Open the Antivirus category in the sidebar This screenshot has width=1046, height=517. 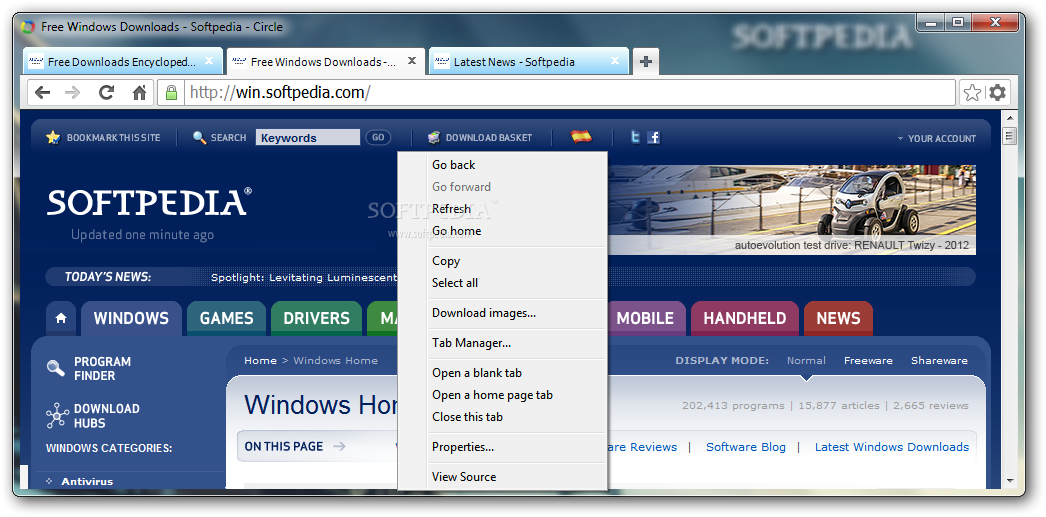pos(87,482)
